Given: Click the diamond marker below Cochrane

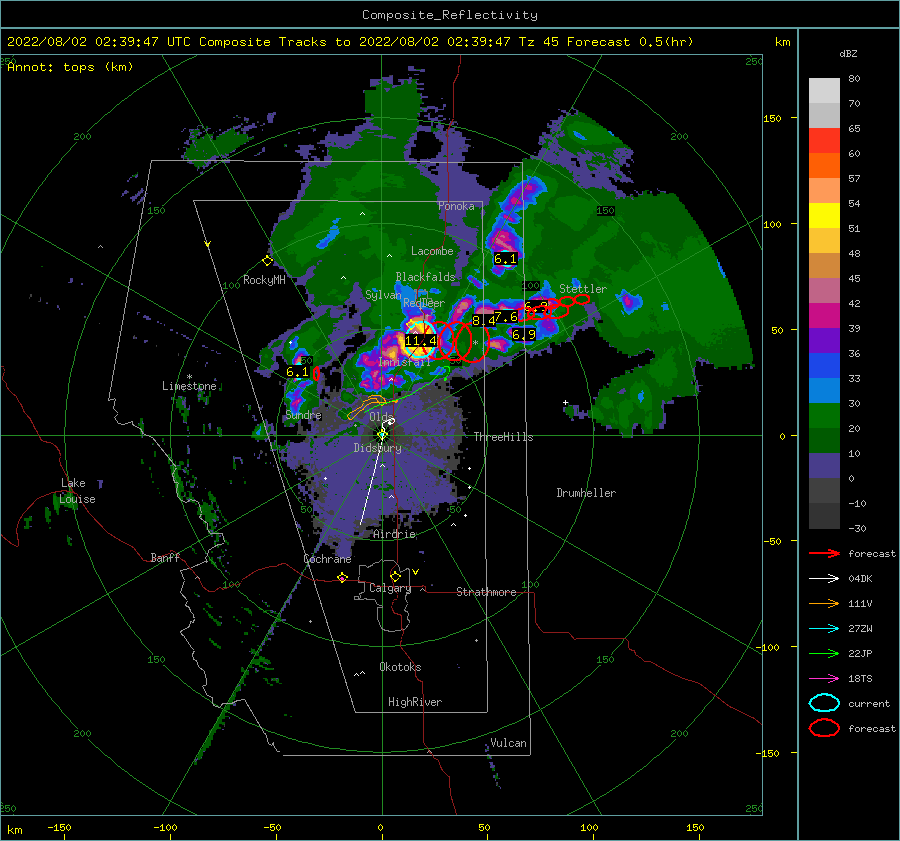Looking at the screenshot, I should (x=342, y=578).
